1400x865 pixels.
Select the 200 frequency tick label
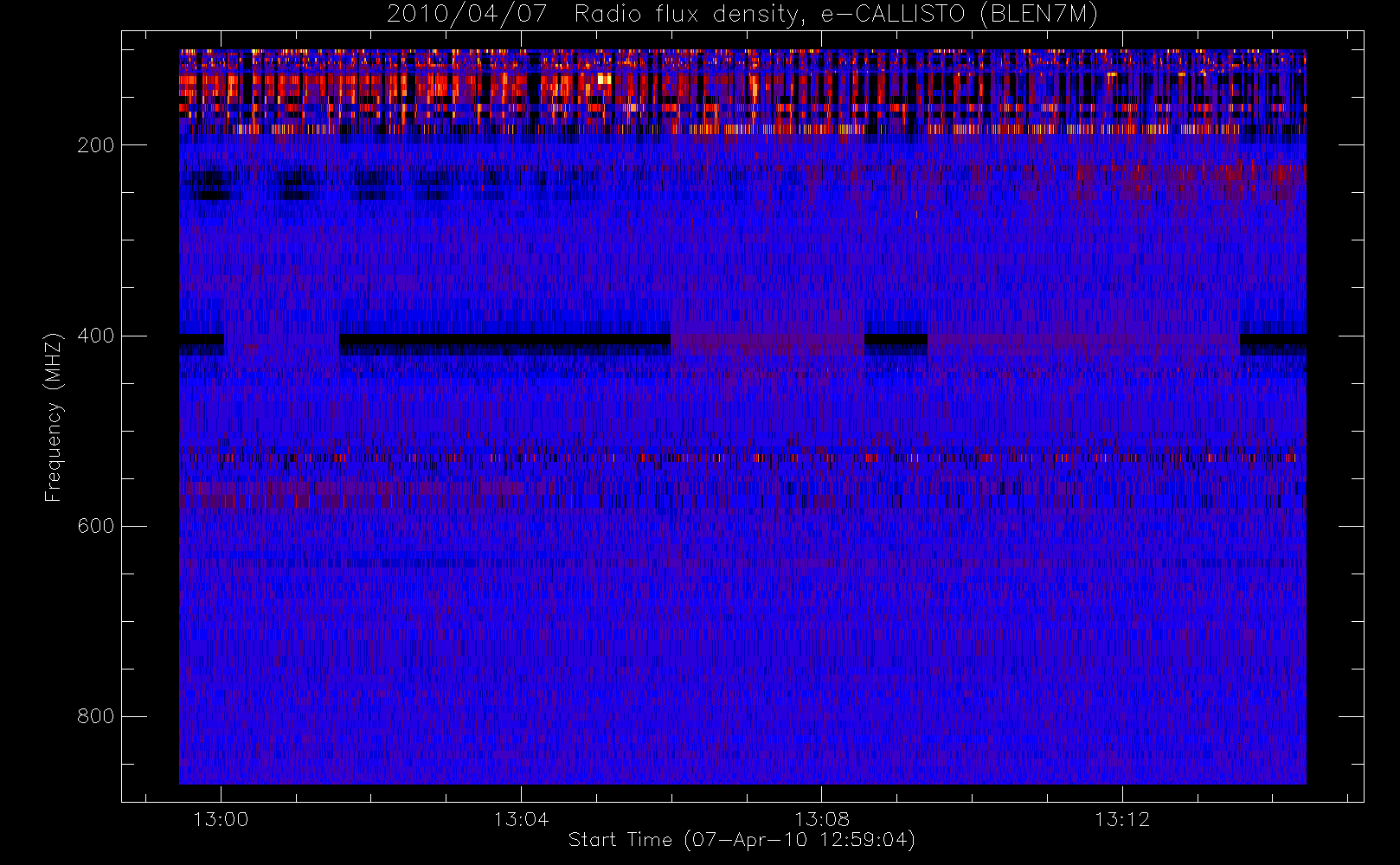point(95,145)
